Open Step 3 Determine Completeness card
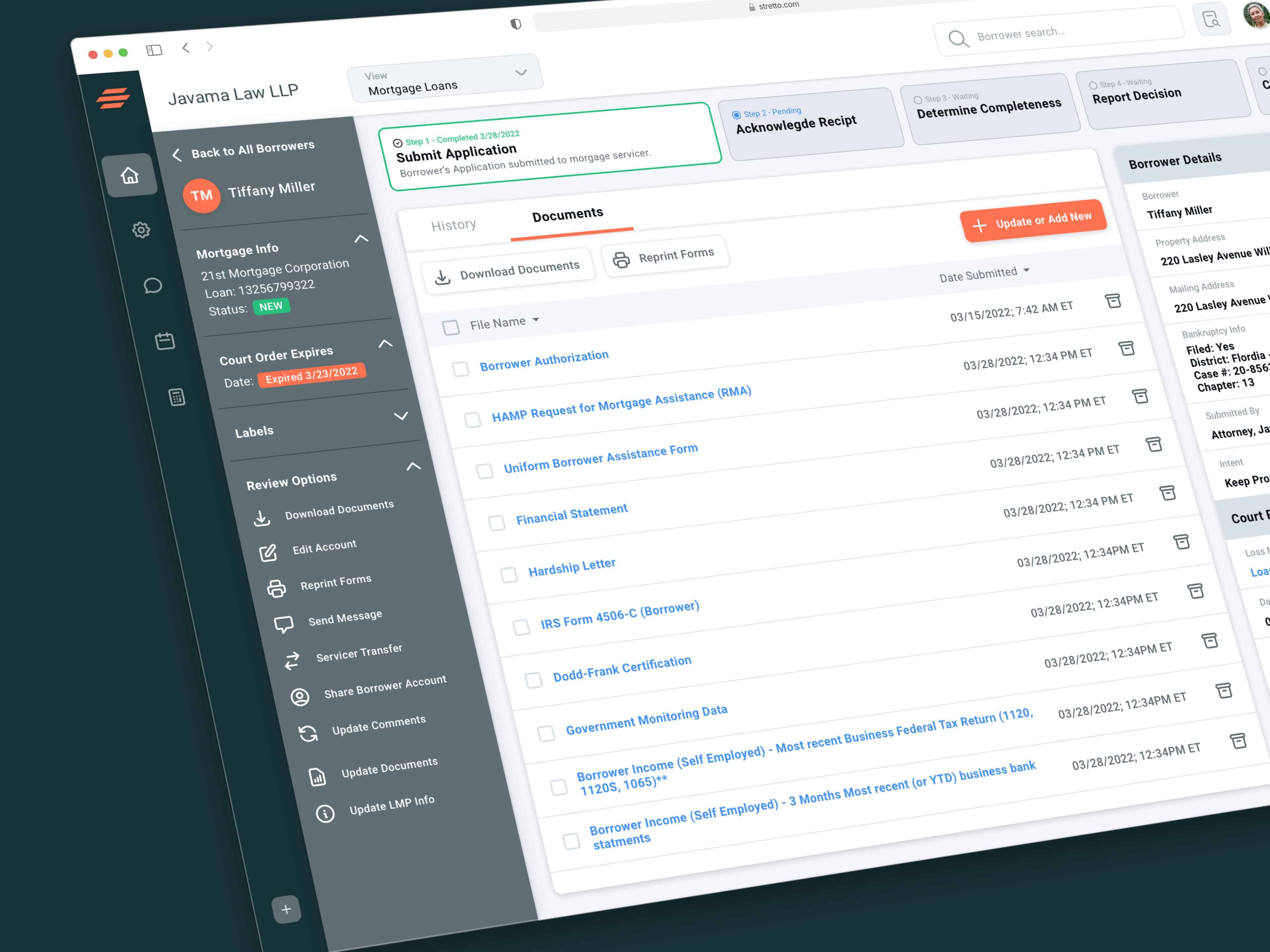Viewport: 1270px width, 952px height. pos(991,108)
